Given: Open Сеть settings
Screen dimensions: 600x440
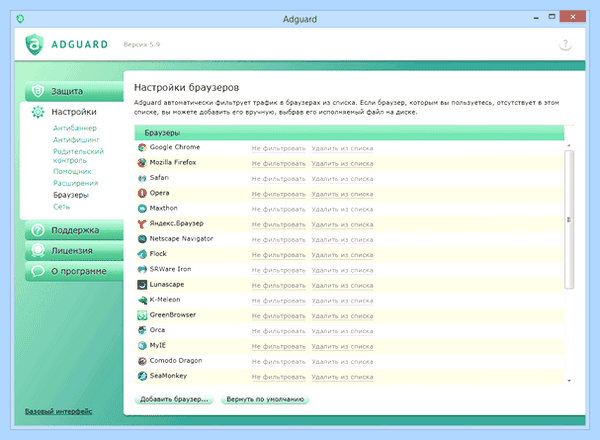Looking at the screenshot, I should tap(61, 207).
